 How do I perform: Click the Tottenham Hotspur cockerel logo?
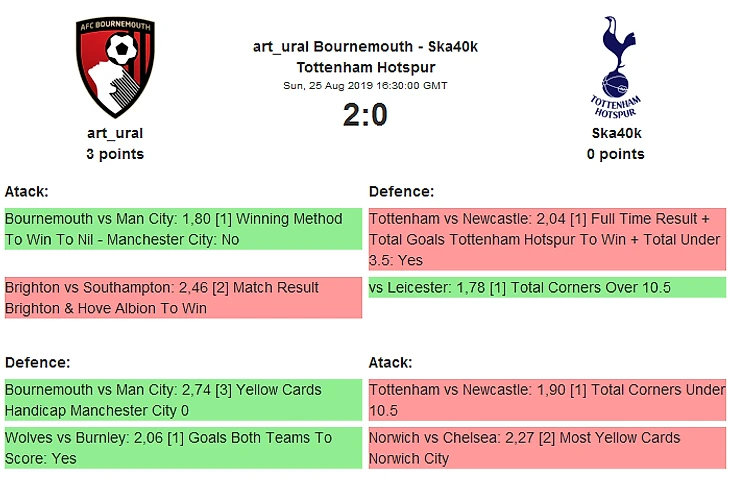(x=615, y=68)
